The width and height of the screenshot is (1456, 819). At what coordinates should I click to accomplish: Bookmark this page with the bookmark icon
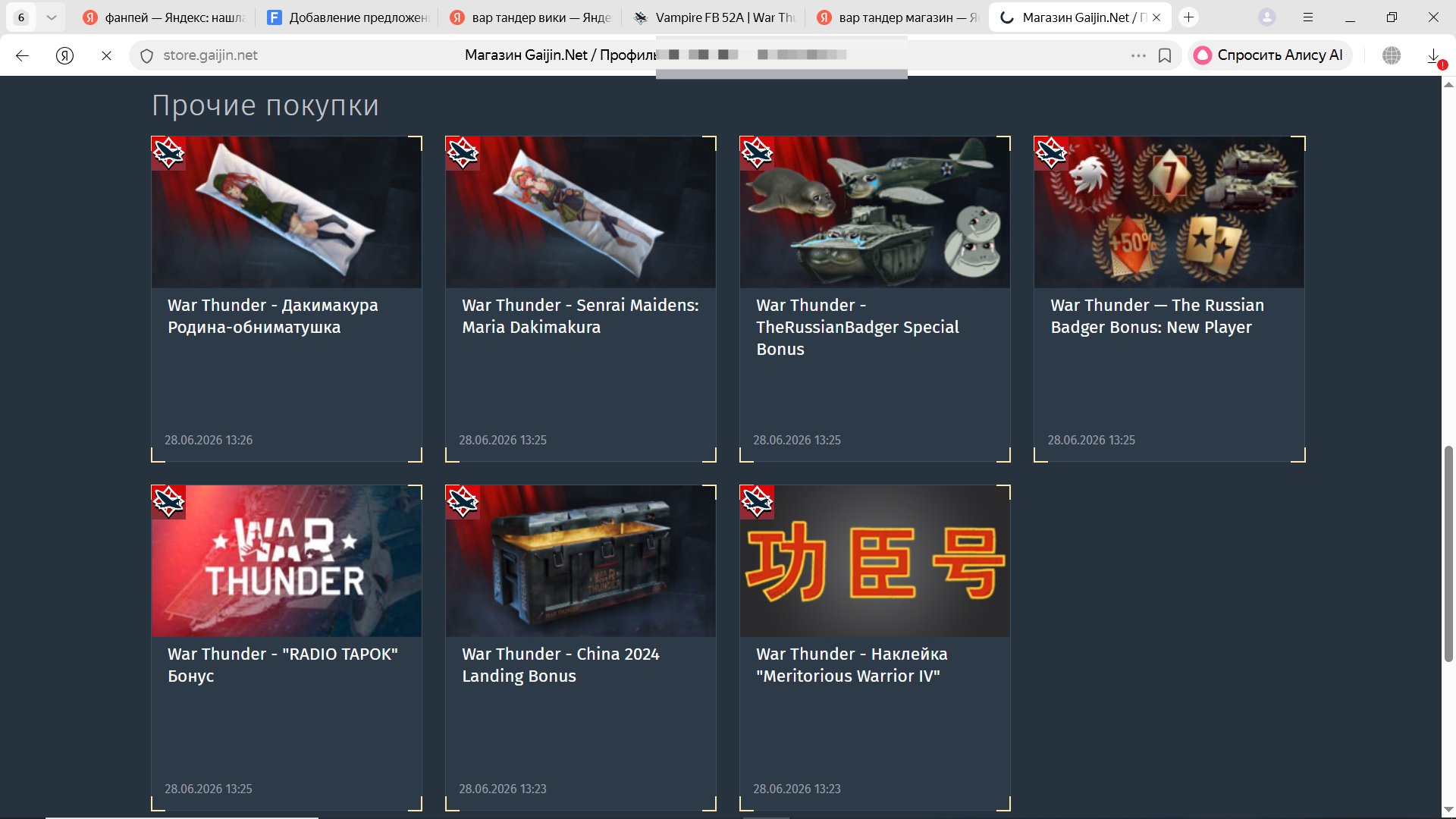point(1165,55)
